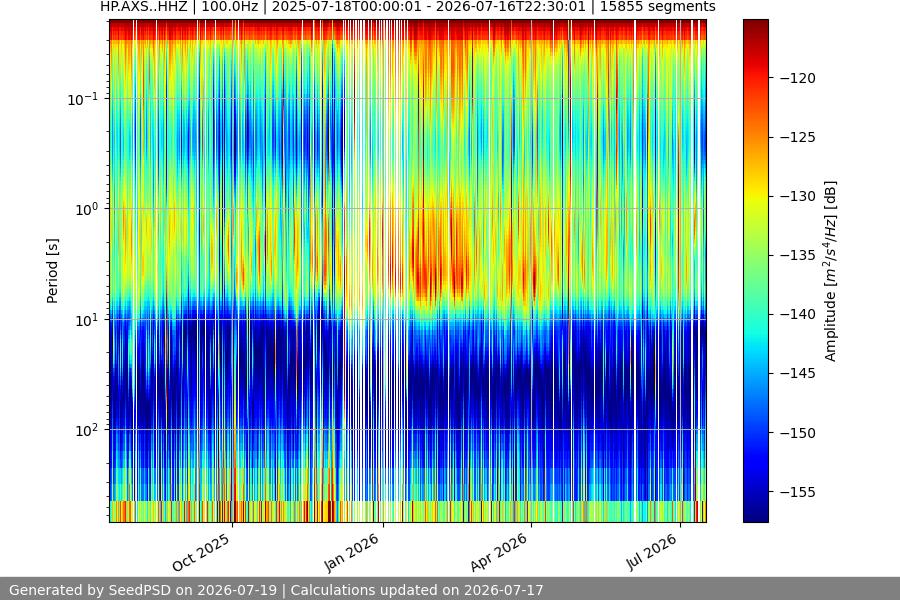
Task: Click the −150 colorbar tick label
Action: [798, 433]
